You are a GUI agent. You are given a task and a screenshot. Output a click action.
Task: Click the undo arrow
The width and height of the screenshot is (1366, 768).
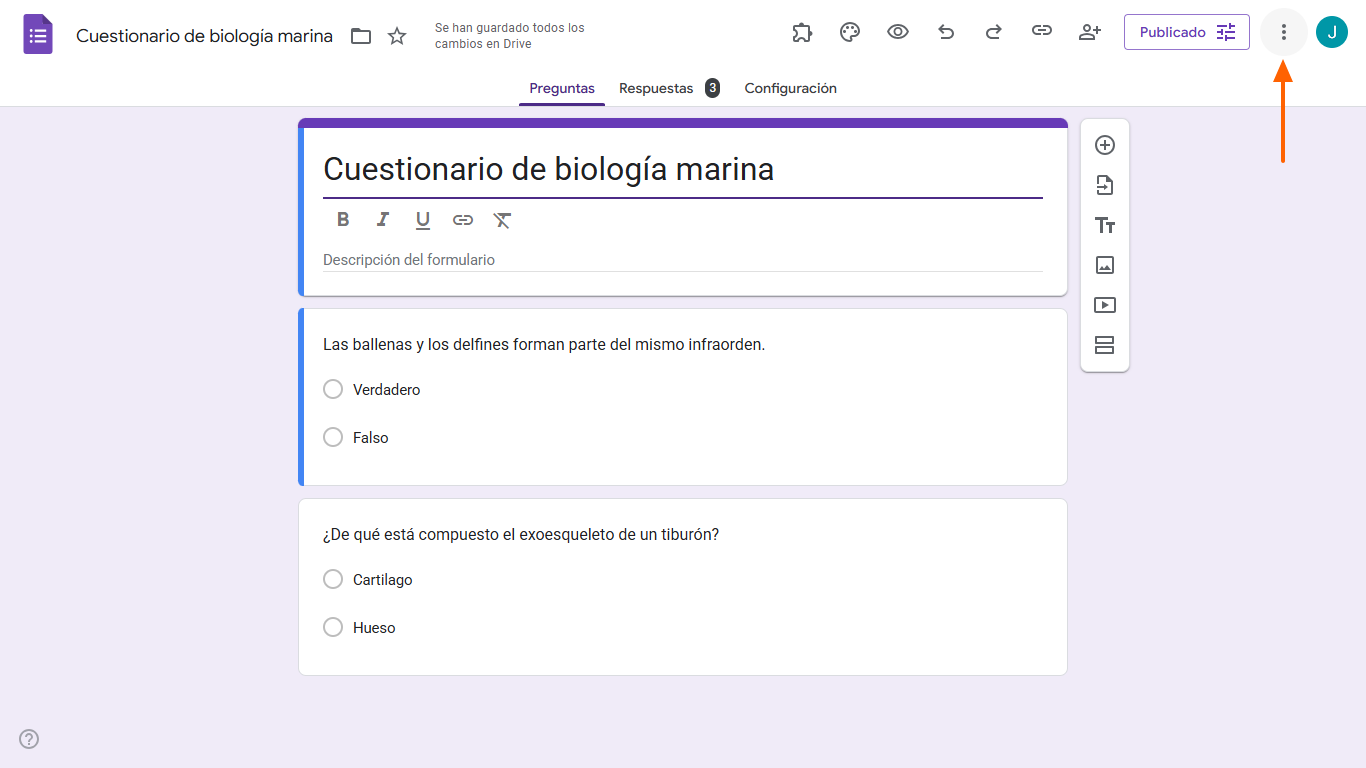click(946, 32)
